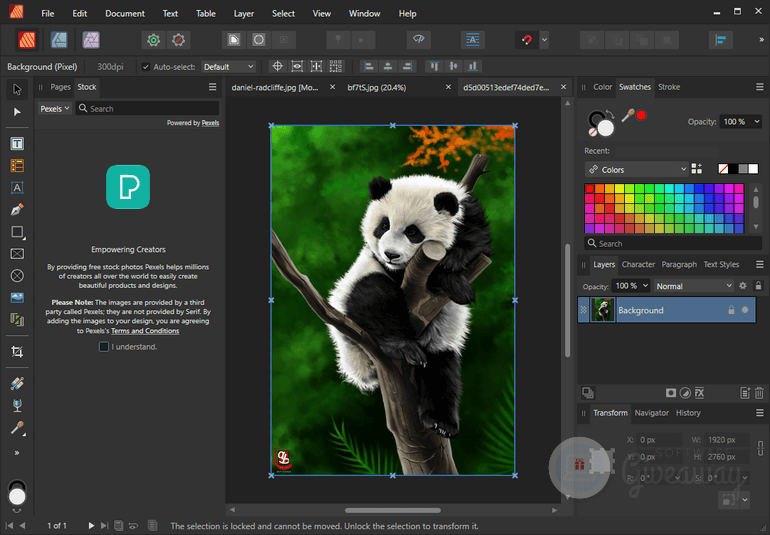Close the bf7tS.jpg document tab
Screen dimensions: 770x535
coord(448,87)
